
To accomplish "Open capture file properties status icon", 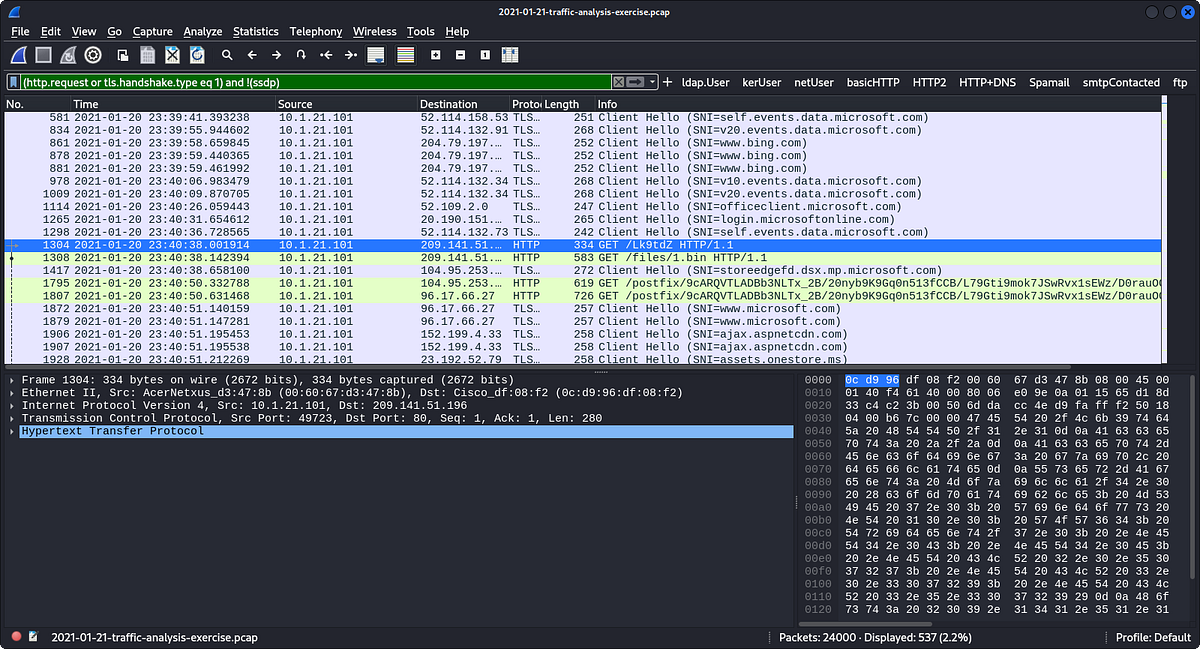I will pyautogui.click(x=33, y=637).
